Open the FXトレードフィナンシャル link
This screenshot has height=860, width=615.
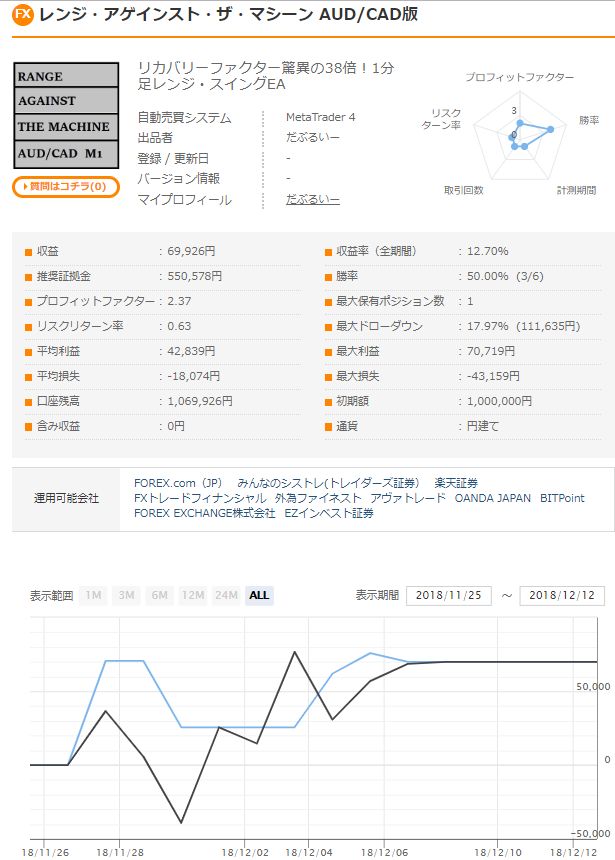(x=200, y=498)
